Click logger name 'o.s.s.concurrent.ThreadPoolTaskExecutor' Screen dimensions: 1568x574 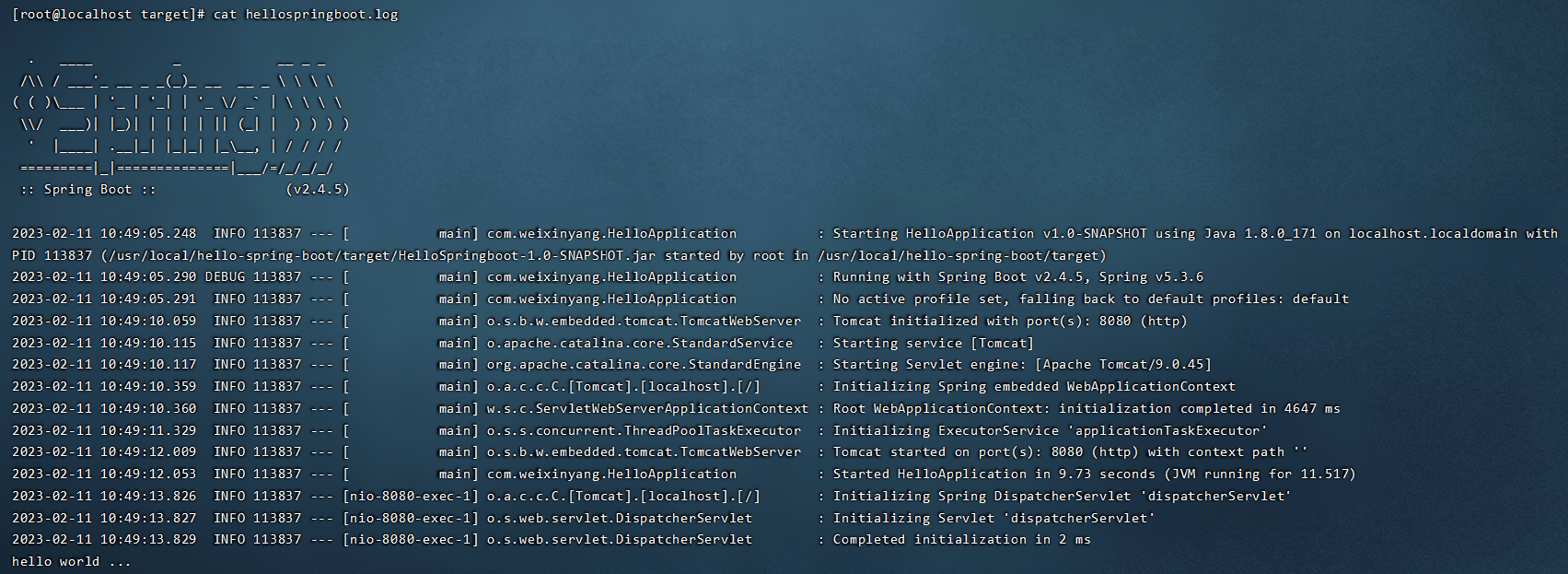tap(644, 430)
